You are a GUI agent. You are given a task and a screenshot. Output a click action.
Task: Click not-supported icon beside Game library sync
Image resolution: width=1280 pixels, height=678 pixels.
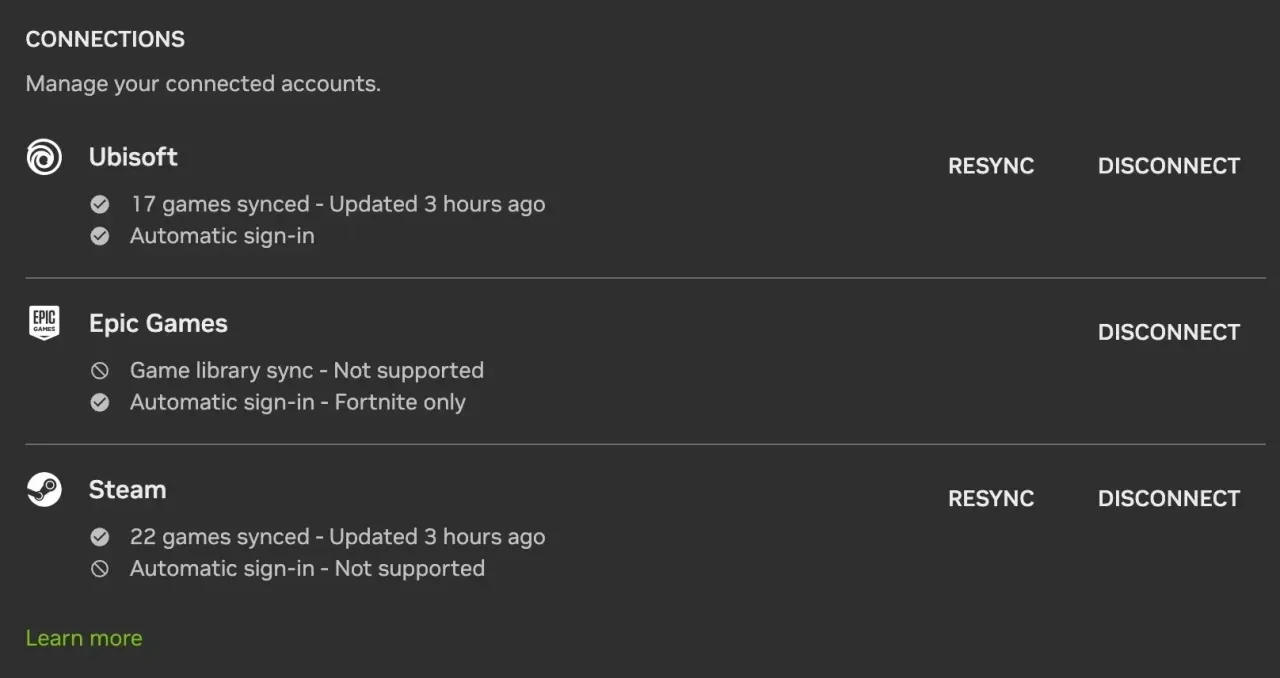click(x=100, y=371)
